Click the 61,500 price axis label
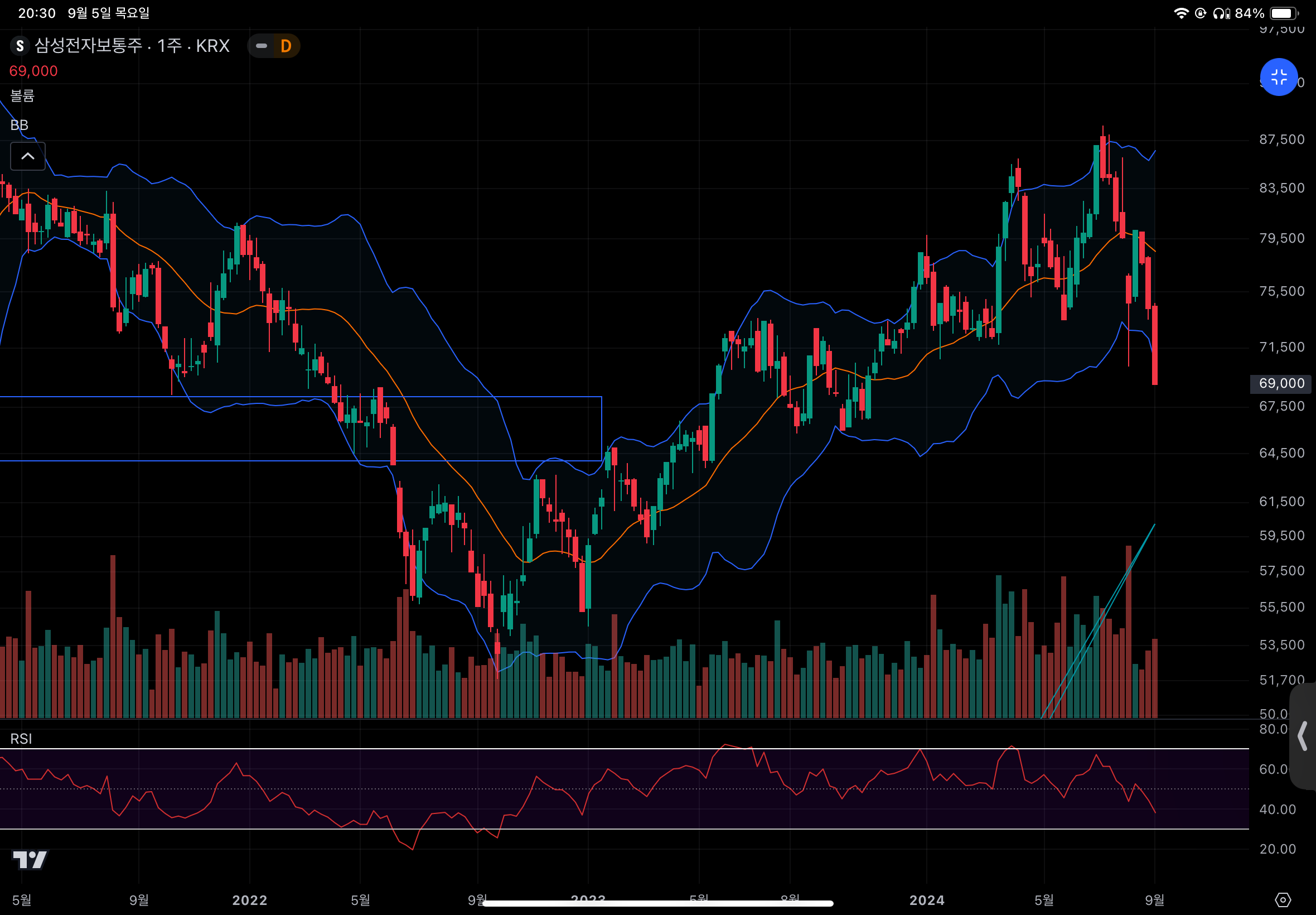 click(x=1281, y=502)
